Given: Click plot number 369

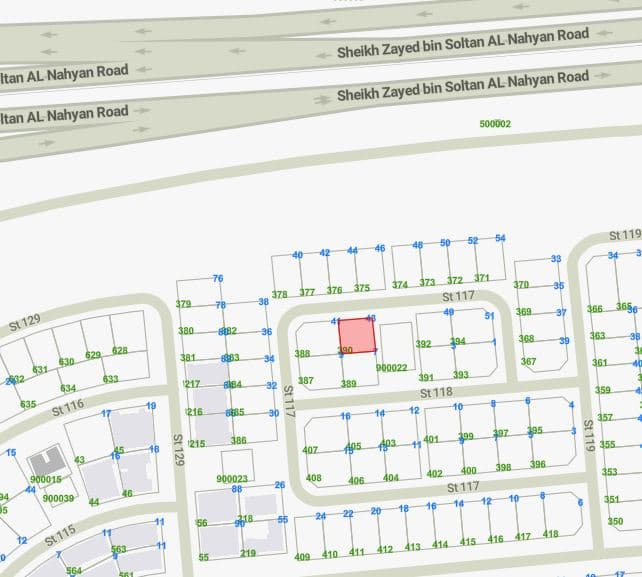Looking at the screenshot, I should 523,312.
